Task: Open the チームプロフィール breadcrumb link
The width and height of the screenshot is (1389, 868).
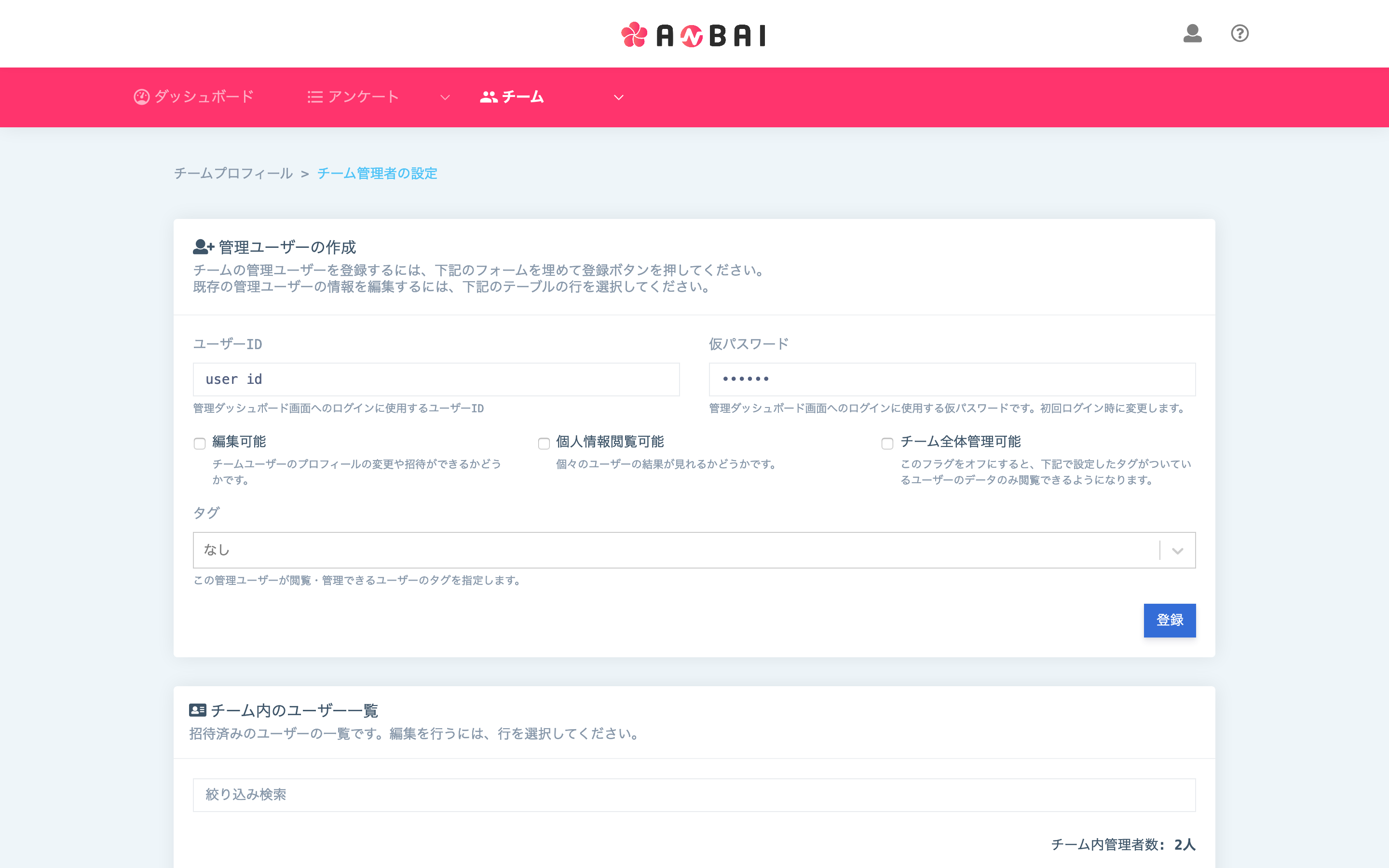Action: tap(232, 173)
